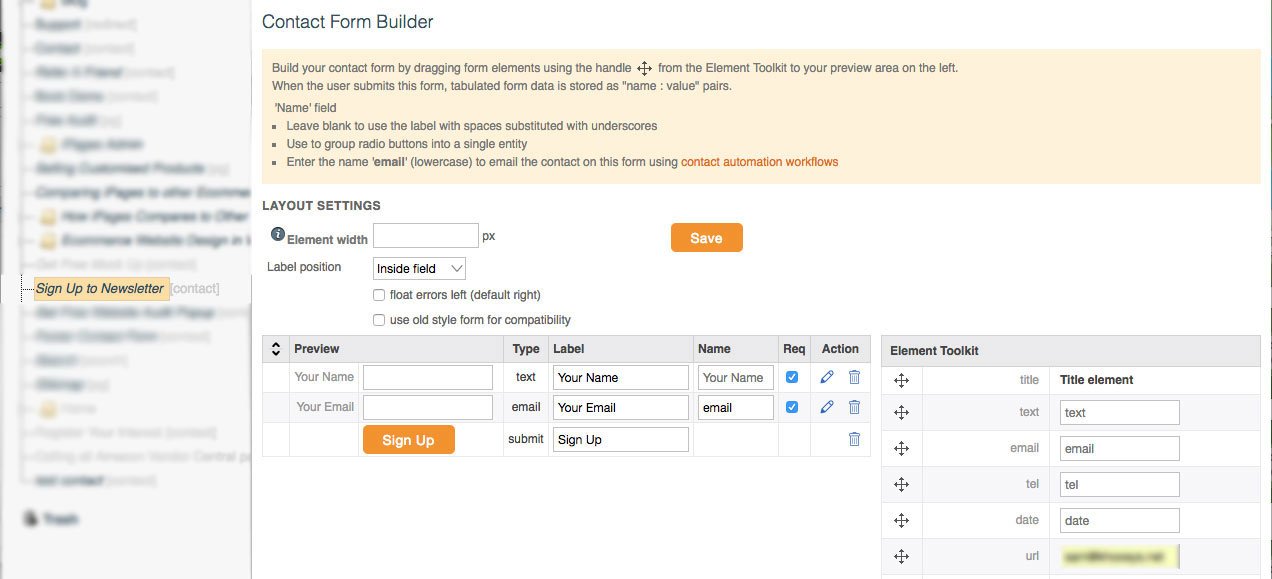The image size is (1272, 579).
Task: Delete the Your Email row via trash icon
Action: pyautogui.click(x=854, y=407)
